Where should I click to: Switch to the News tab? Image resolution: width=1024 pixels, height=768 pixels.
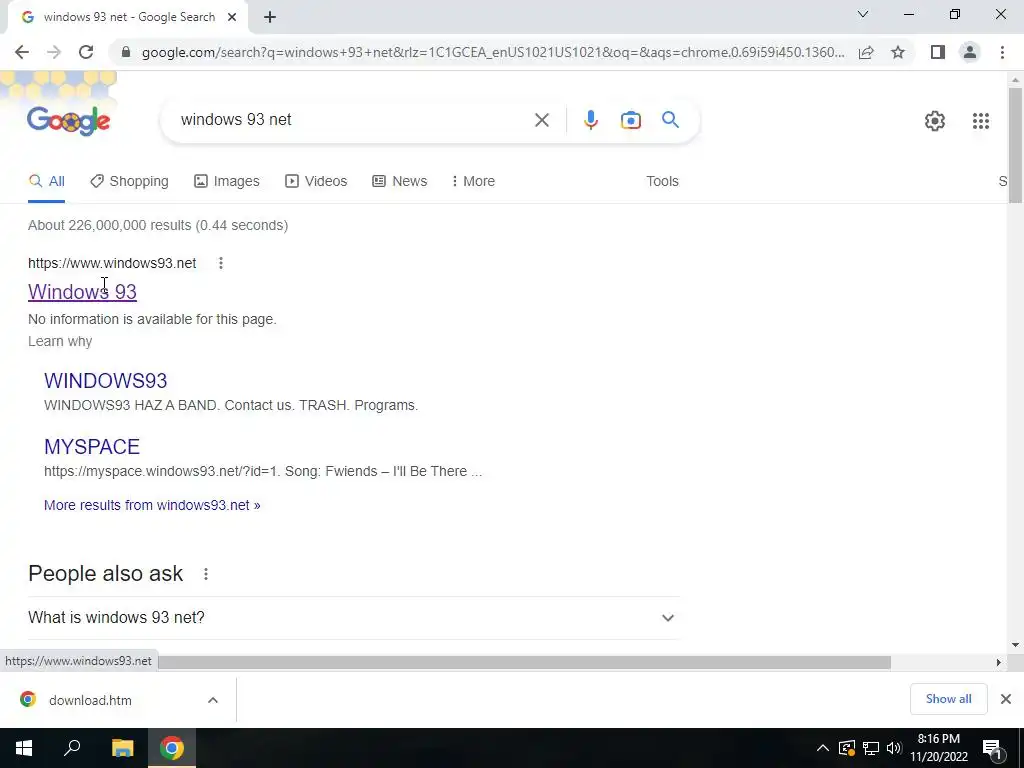tap(400, 182)
